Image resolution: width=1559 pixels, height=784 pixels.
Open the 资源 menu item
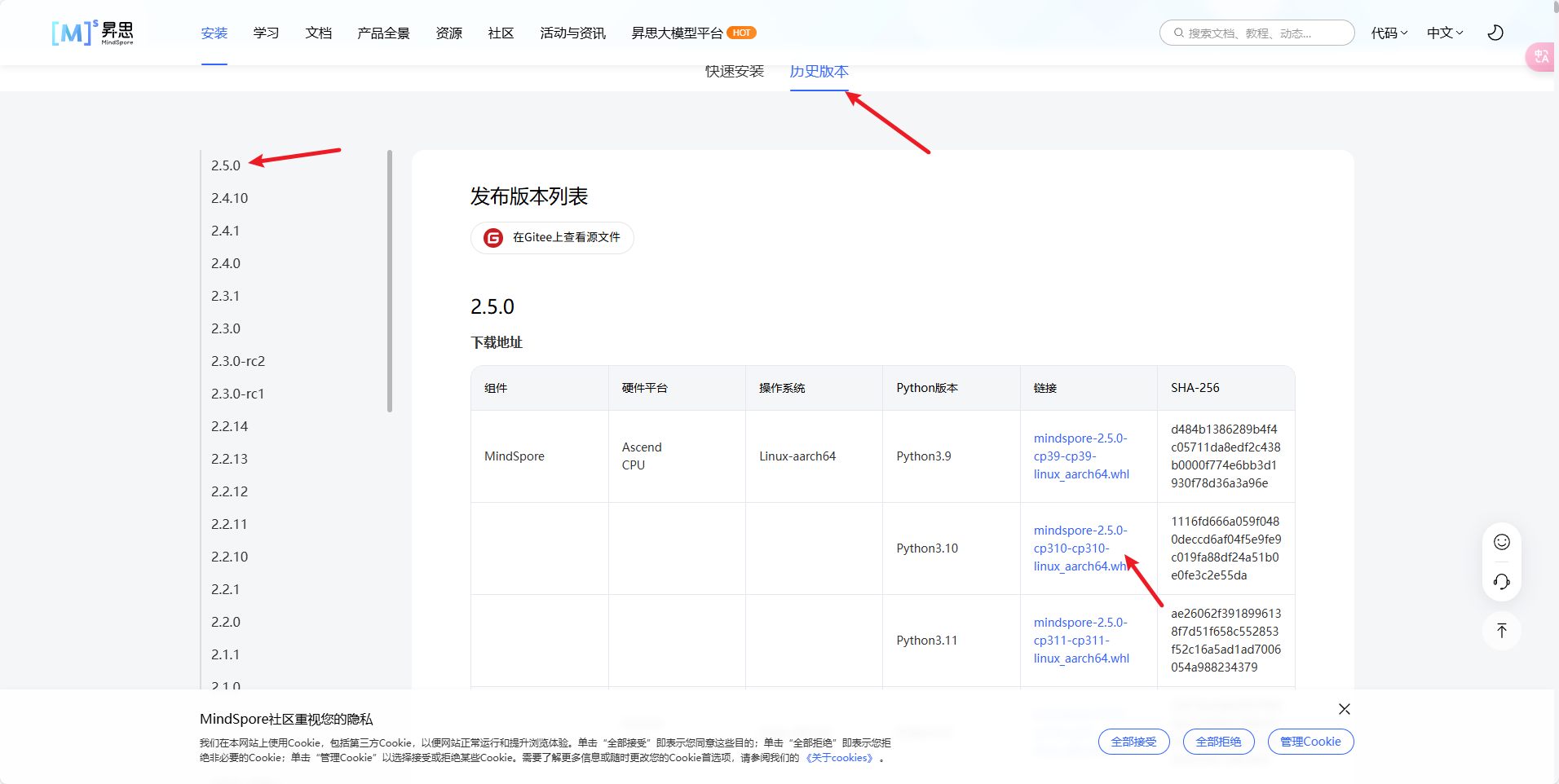449,33
